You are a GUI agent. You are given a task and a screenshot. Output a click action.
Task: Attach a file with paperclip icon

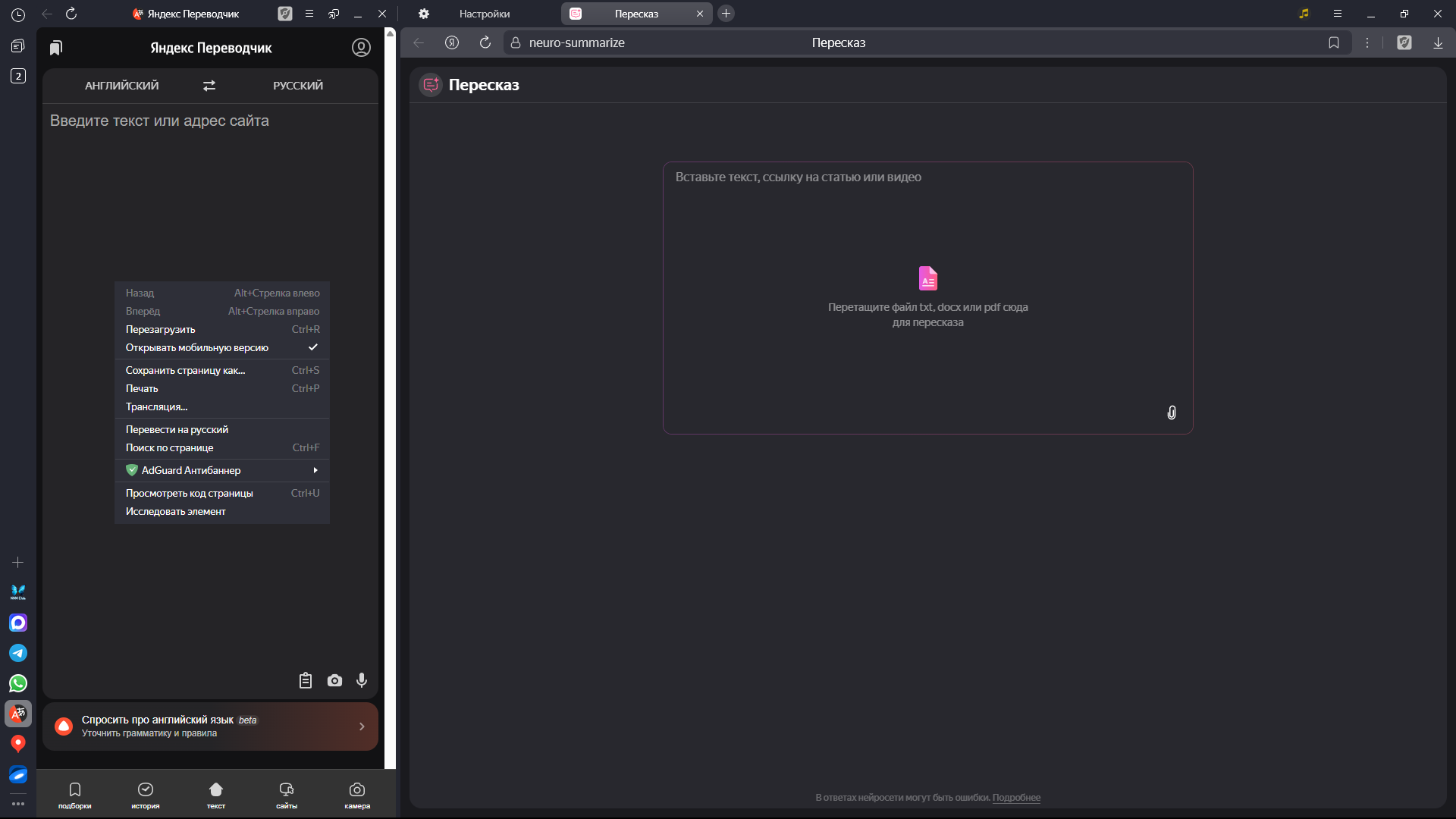coord(1172,413)
